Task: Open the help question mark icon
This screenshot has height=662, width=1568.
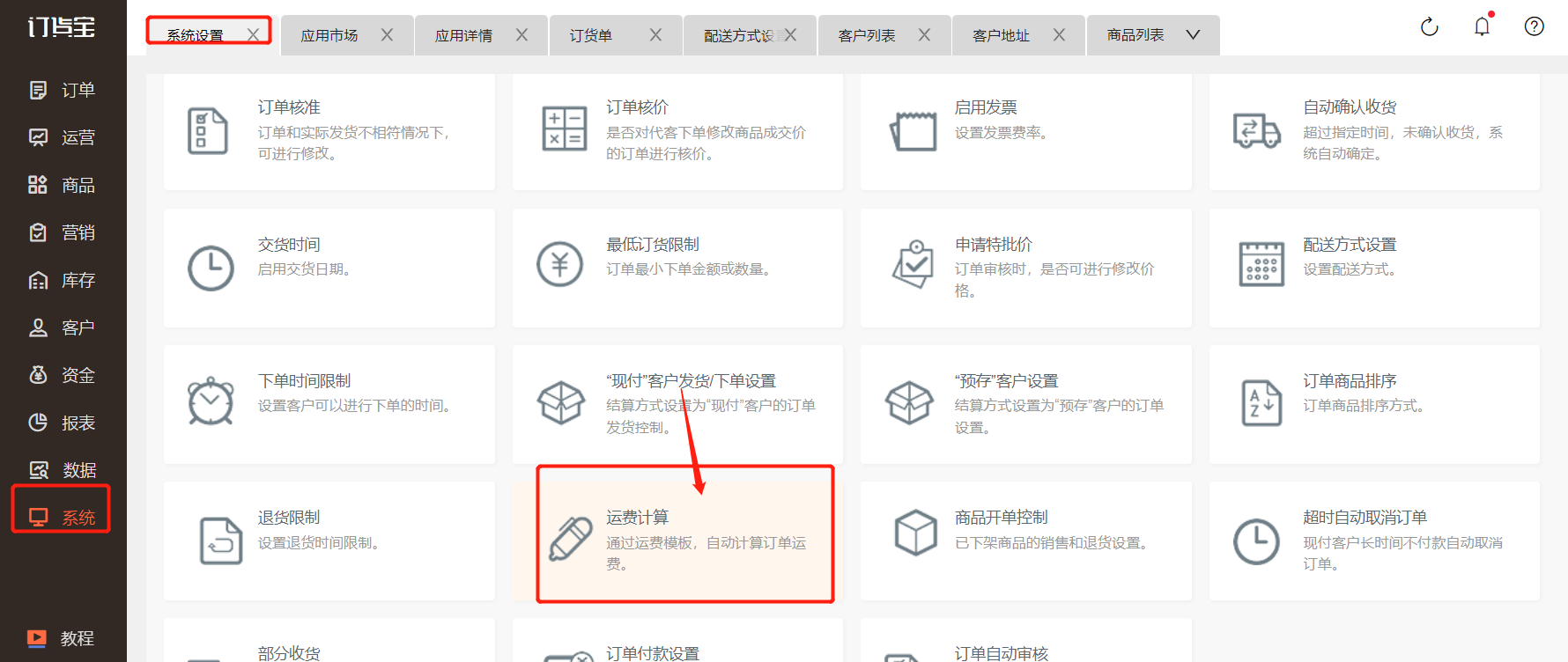Action: [1535, 26]
